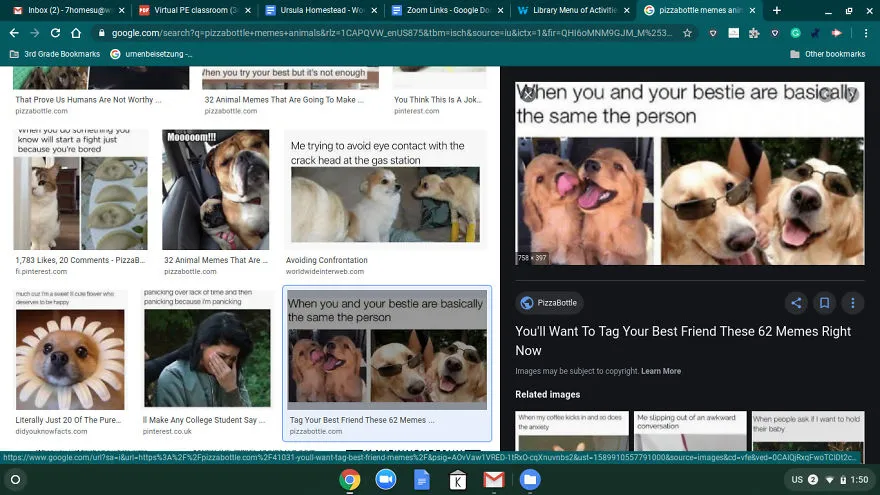The height and width of the screenshot is (495, 880).
Task: Open the Grammarly extension
Action: click(x=795, y=33)
